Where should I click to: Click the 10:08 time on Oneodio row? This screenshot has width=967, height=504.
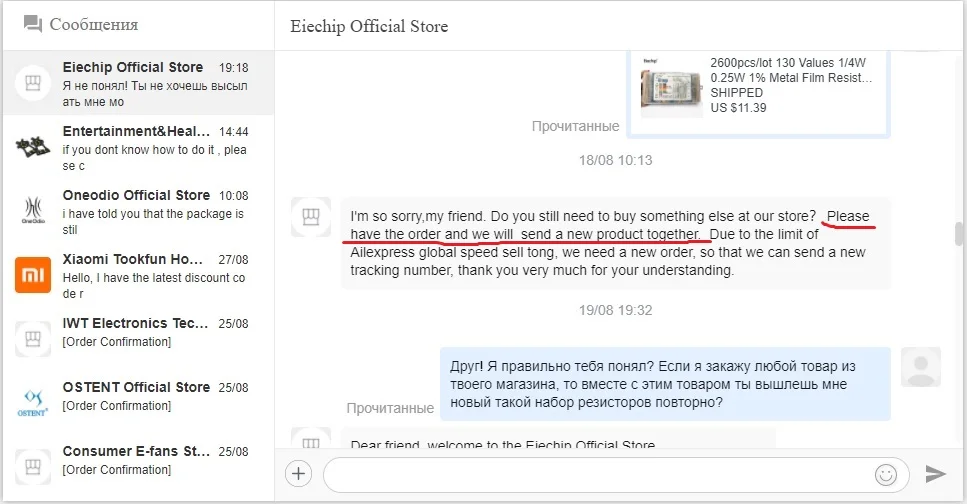tap(234, 196)
